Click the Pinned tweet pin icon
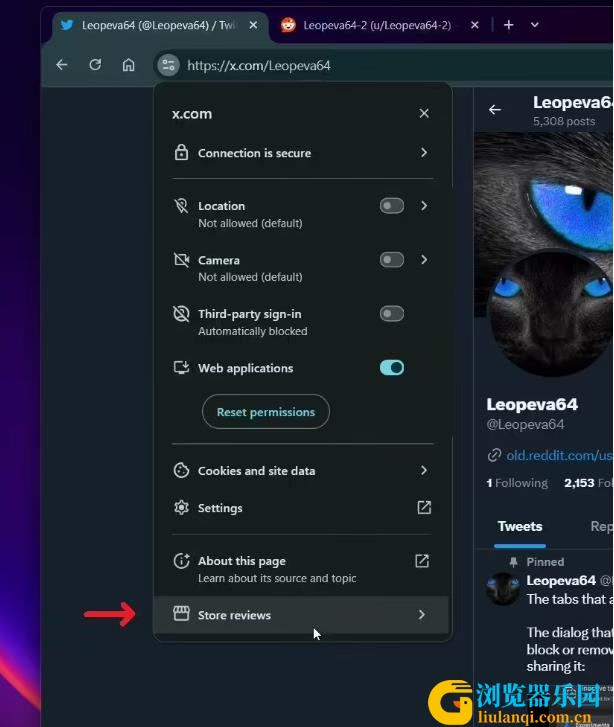The image size is (614, 727). point(513,562)
